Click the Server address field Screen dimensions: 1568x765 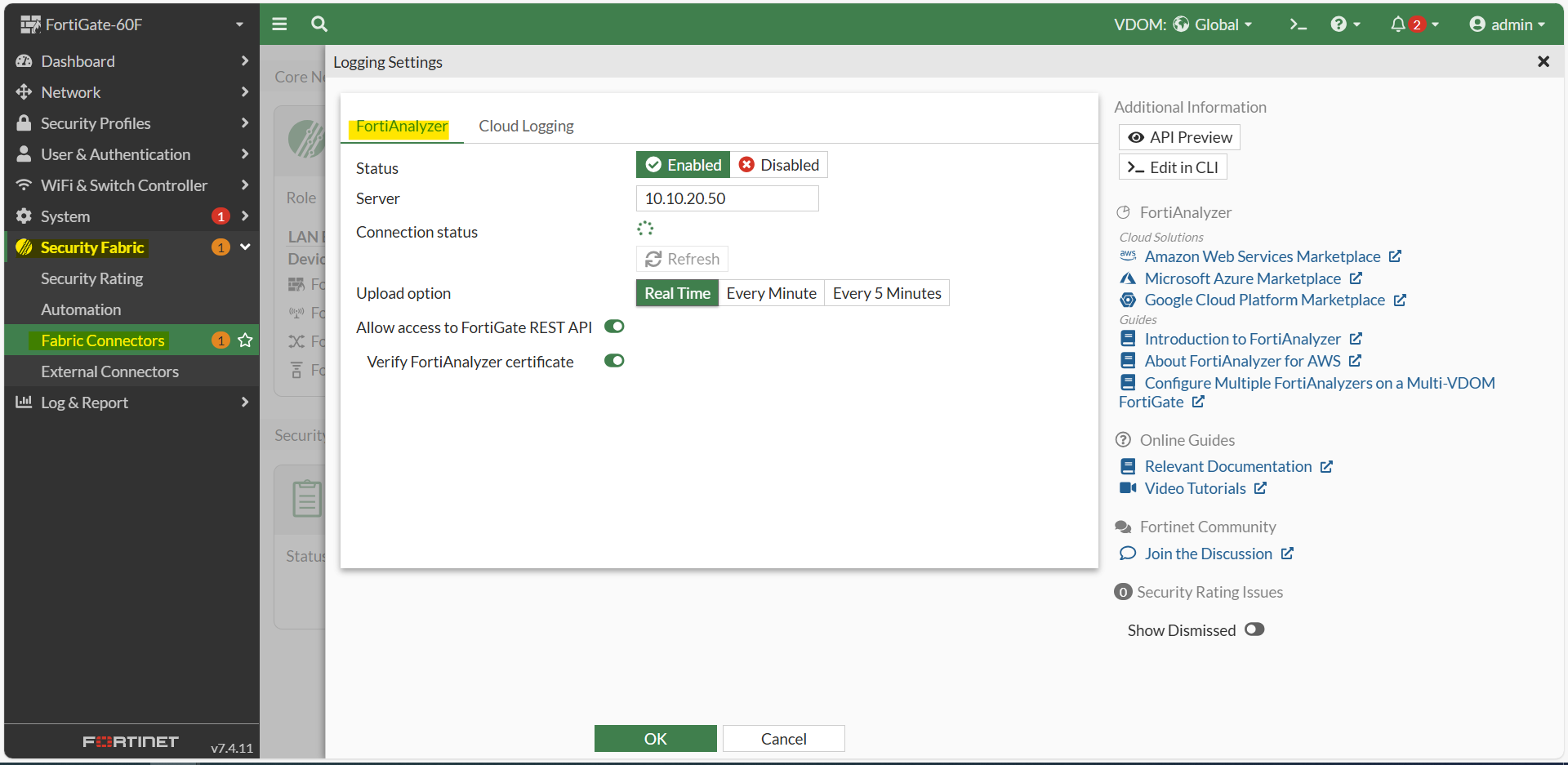[728, 198]
